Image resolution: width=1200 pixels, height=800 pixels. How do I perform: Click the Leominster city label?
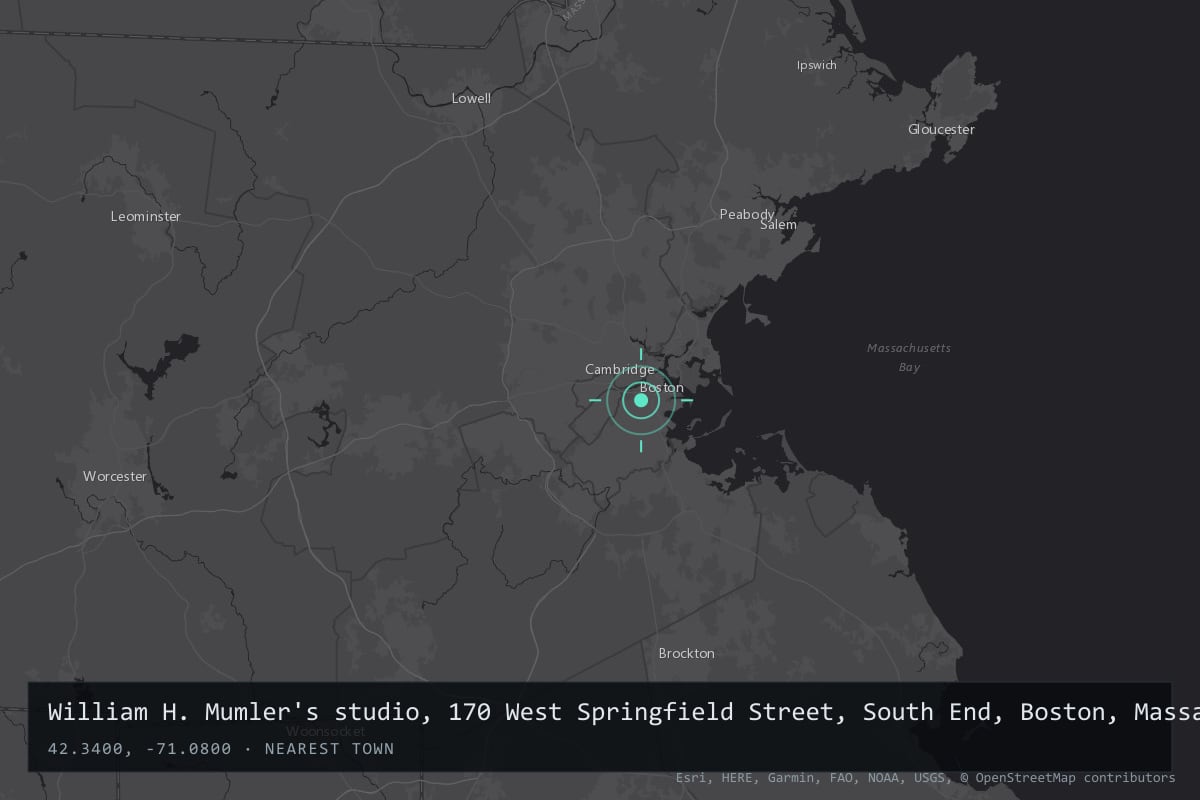click(146, 216)
